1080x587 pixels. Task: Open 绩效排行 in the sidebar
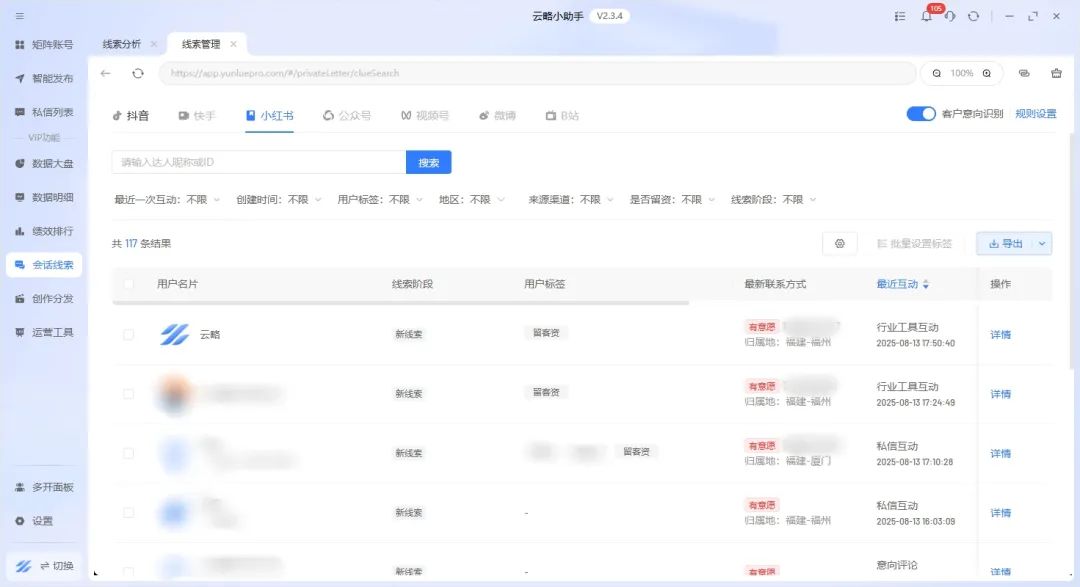pos(44,231)
